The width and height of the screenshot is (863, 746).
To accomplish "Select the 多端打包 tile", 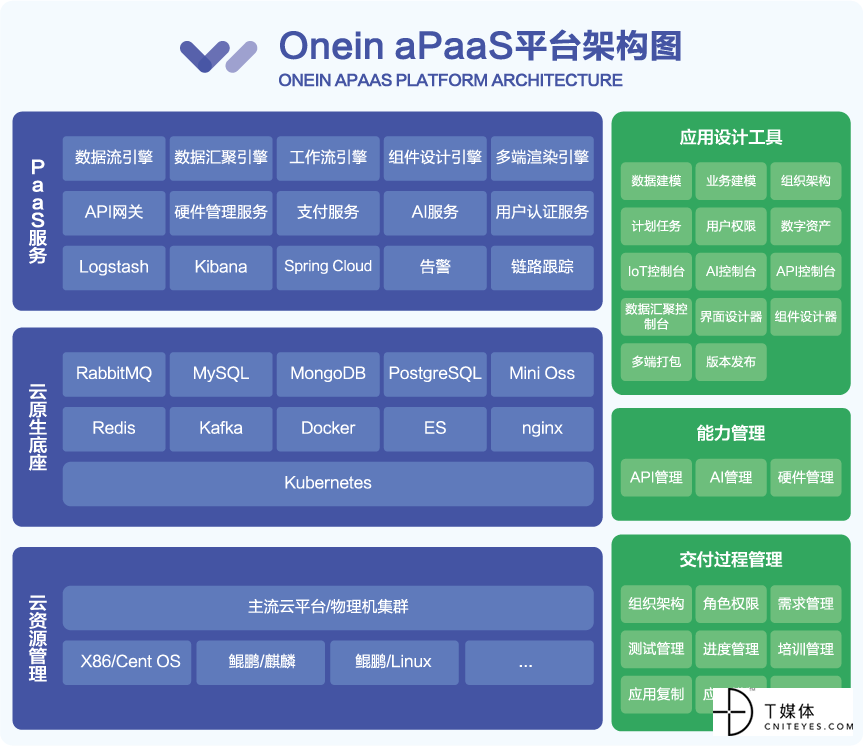I will point(656,362).
